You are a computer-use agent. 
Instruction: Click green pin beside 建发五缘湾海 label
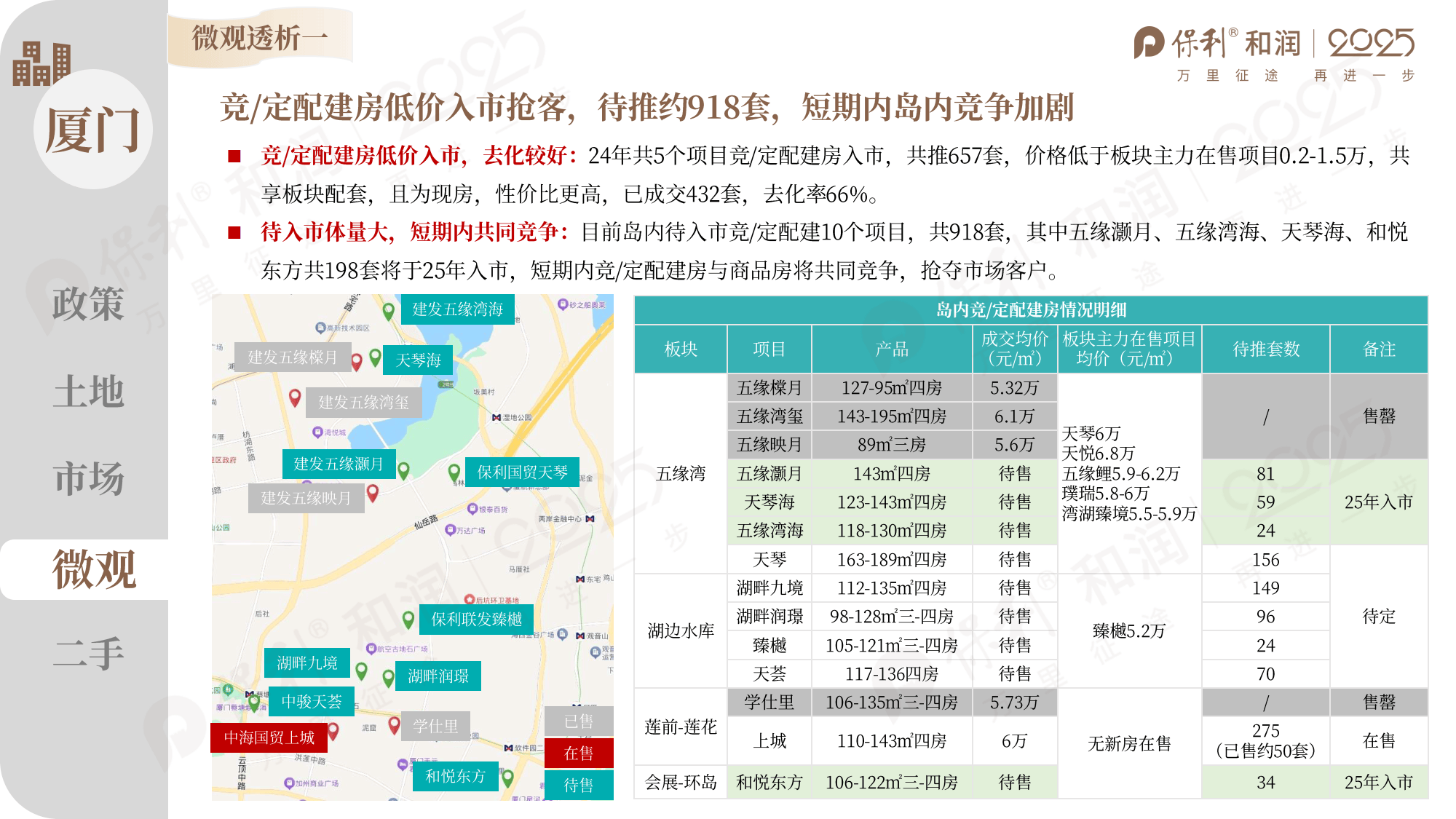click(389, 312)
